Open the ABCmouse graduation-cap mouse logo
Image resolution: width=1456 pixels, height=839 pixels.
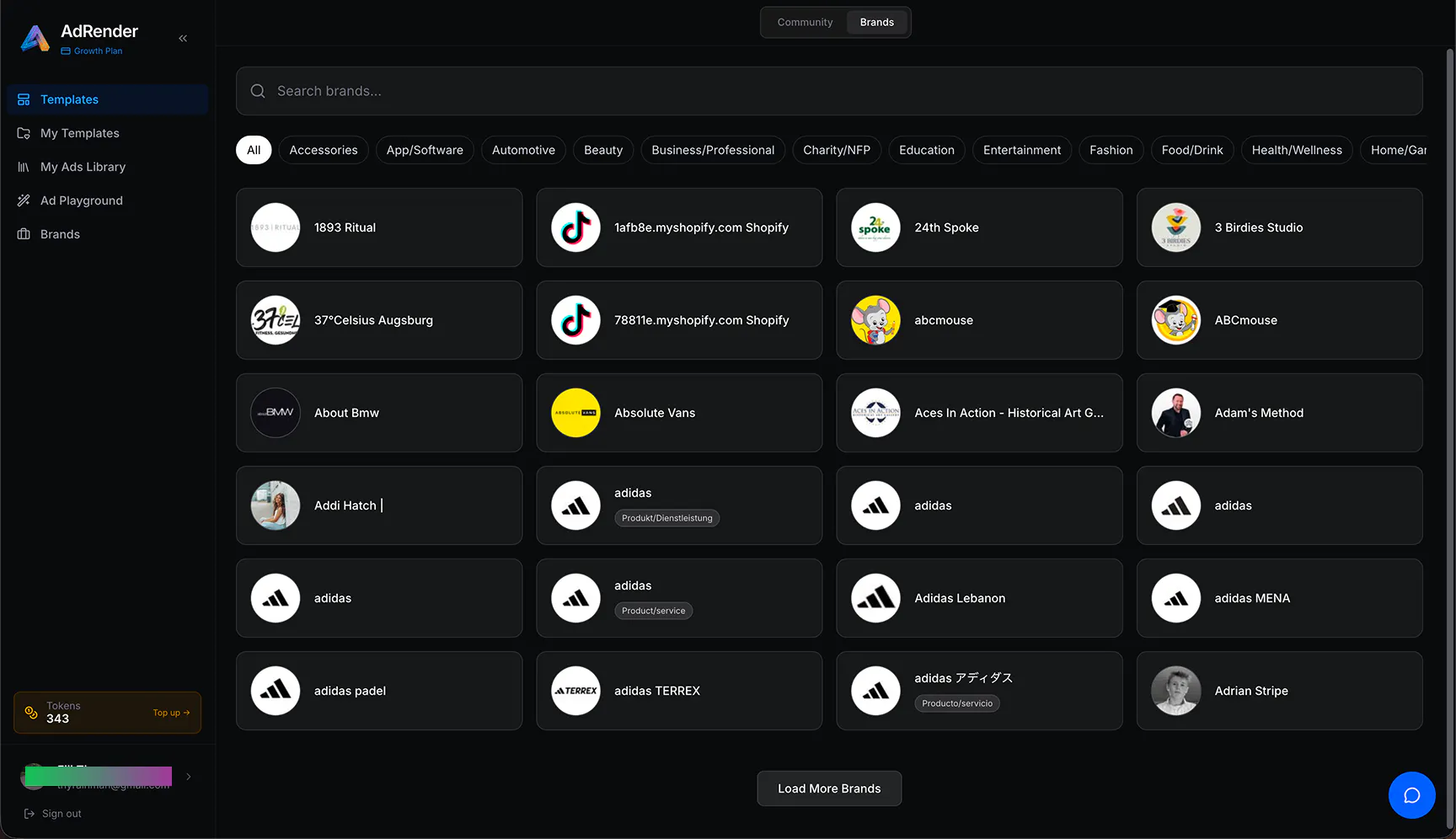[1176, 320]
